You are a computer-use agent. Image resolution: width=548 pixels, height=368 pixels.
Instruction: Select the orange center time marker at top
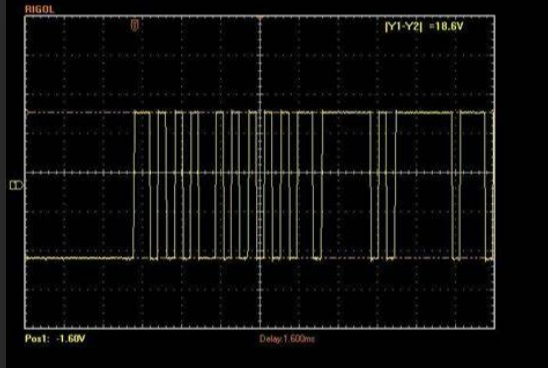(x=260, y=17)
